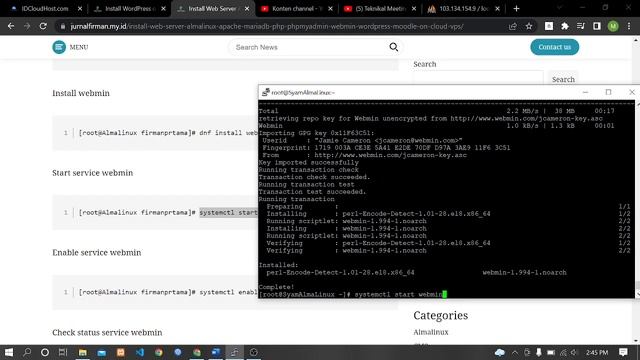
Task: Click the share page icon in address bar
Action: [x=513, y=26]
